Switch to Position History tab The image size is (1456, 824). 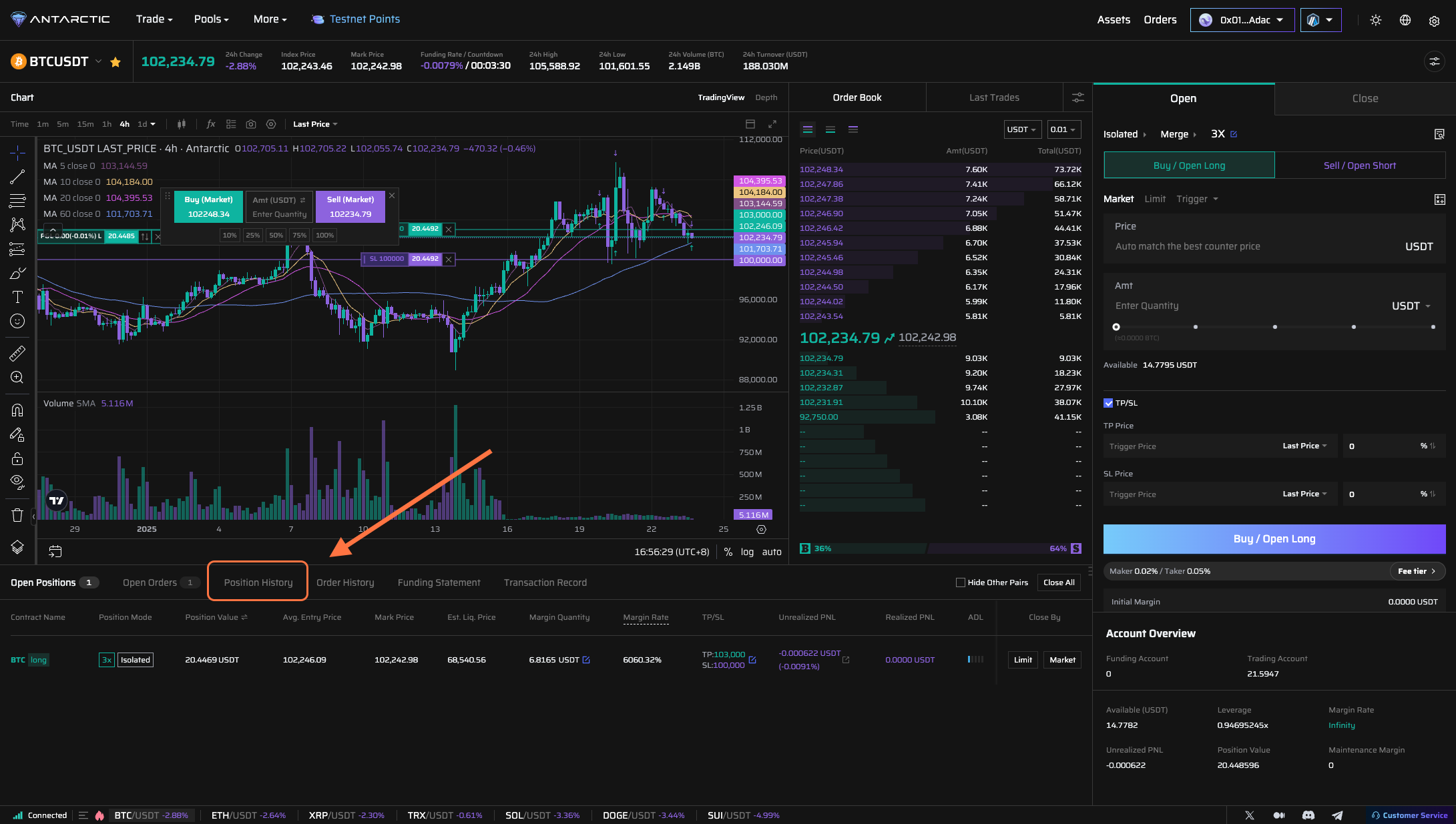click(258, 582)
